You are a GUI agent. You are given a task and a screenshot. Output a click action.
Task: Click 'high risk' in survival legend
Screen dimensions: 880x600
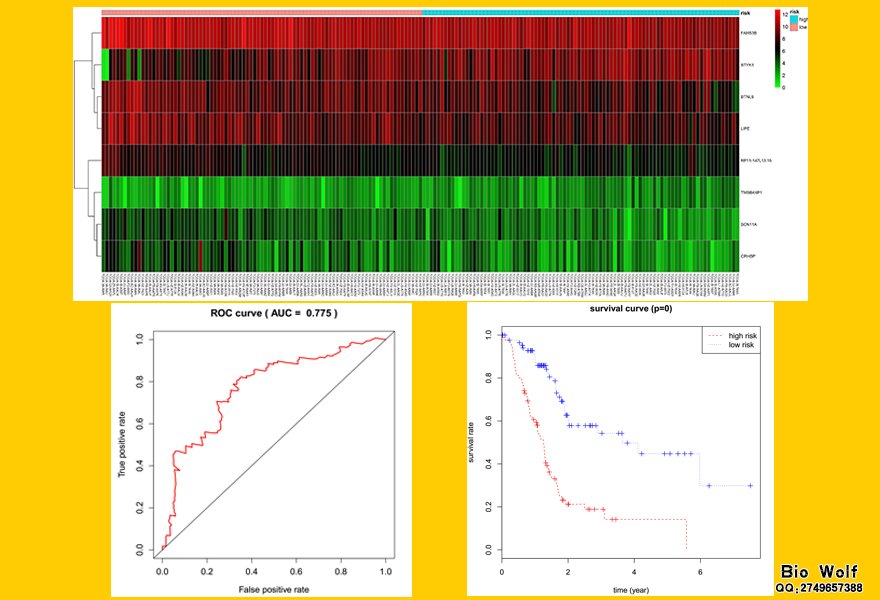[742, 336]
